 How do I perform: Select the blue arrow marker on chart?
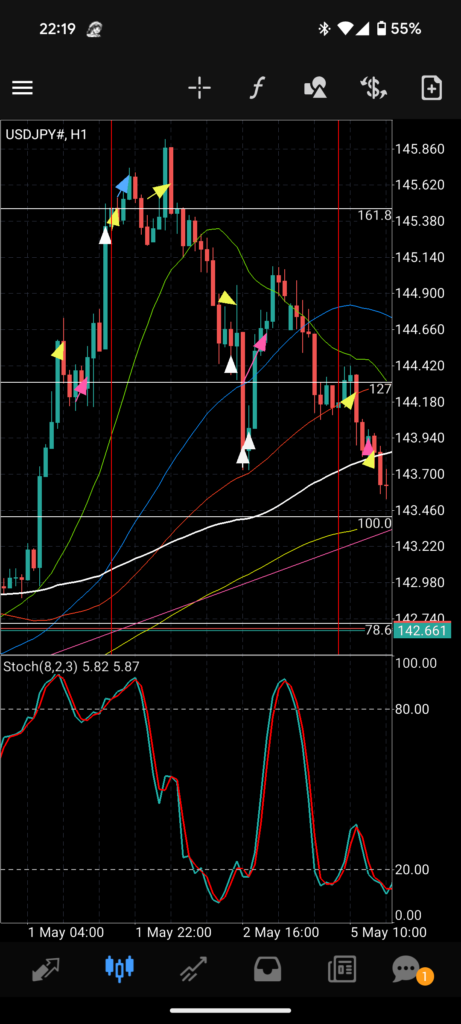[123, 185]
